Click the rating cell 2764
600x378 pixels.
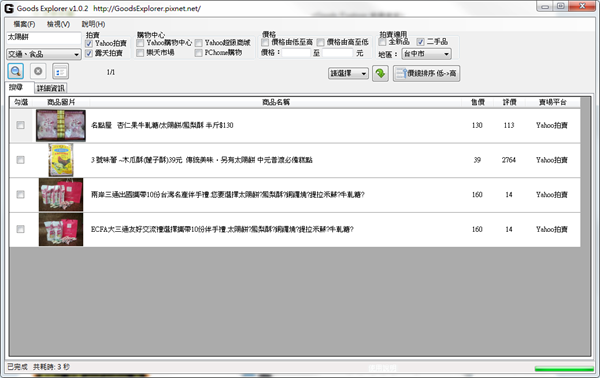[x=509, y=160]
